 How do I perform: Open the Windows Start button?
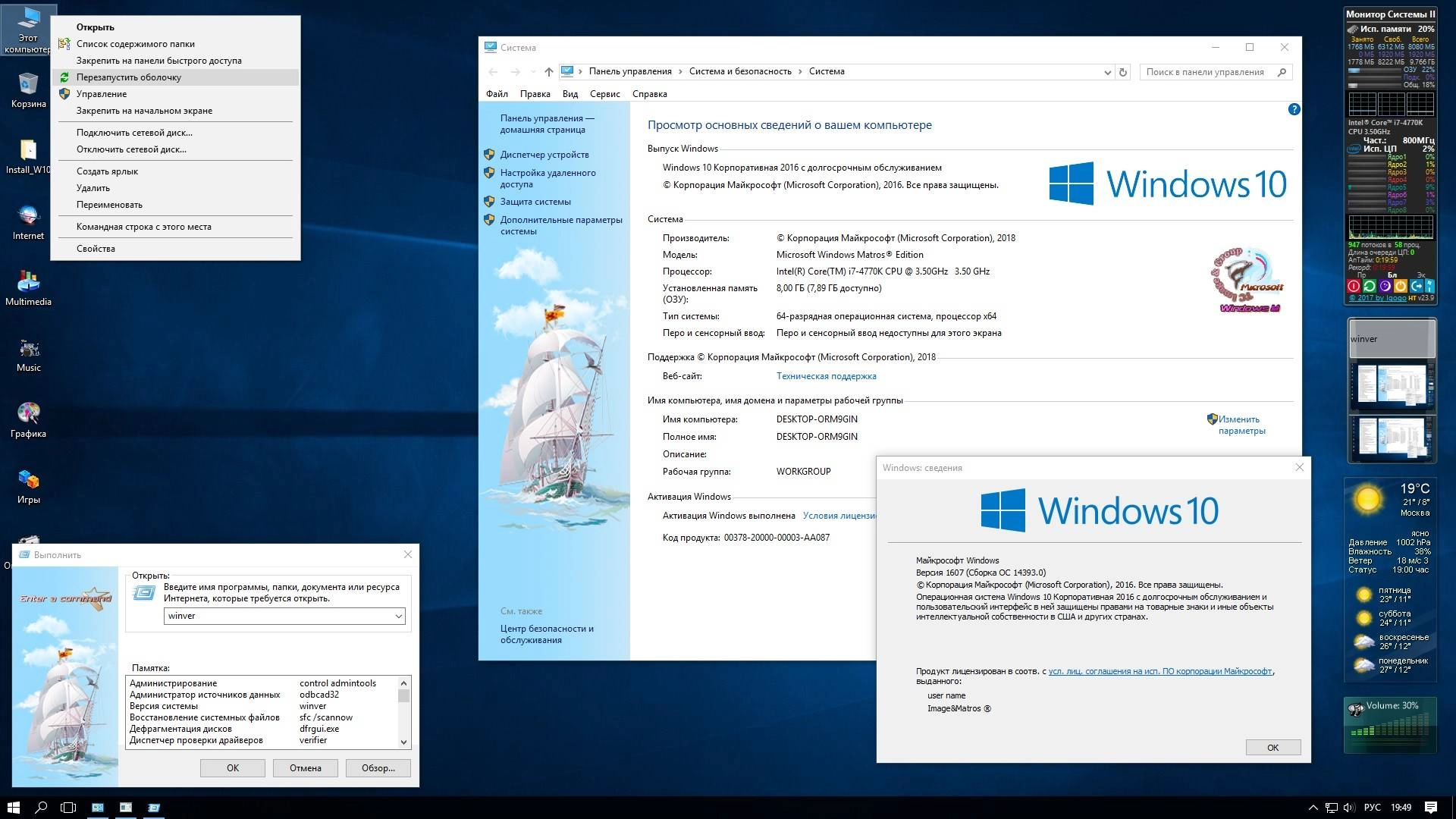14,808
